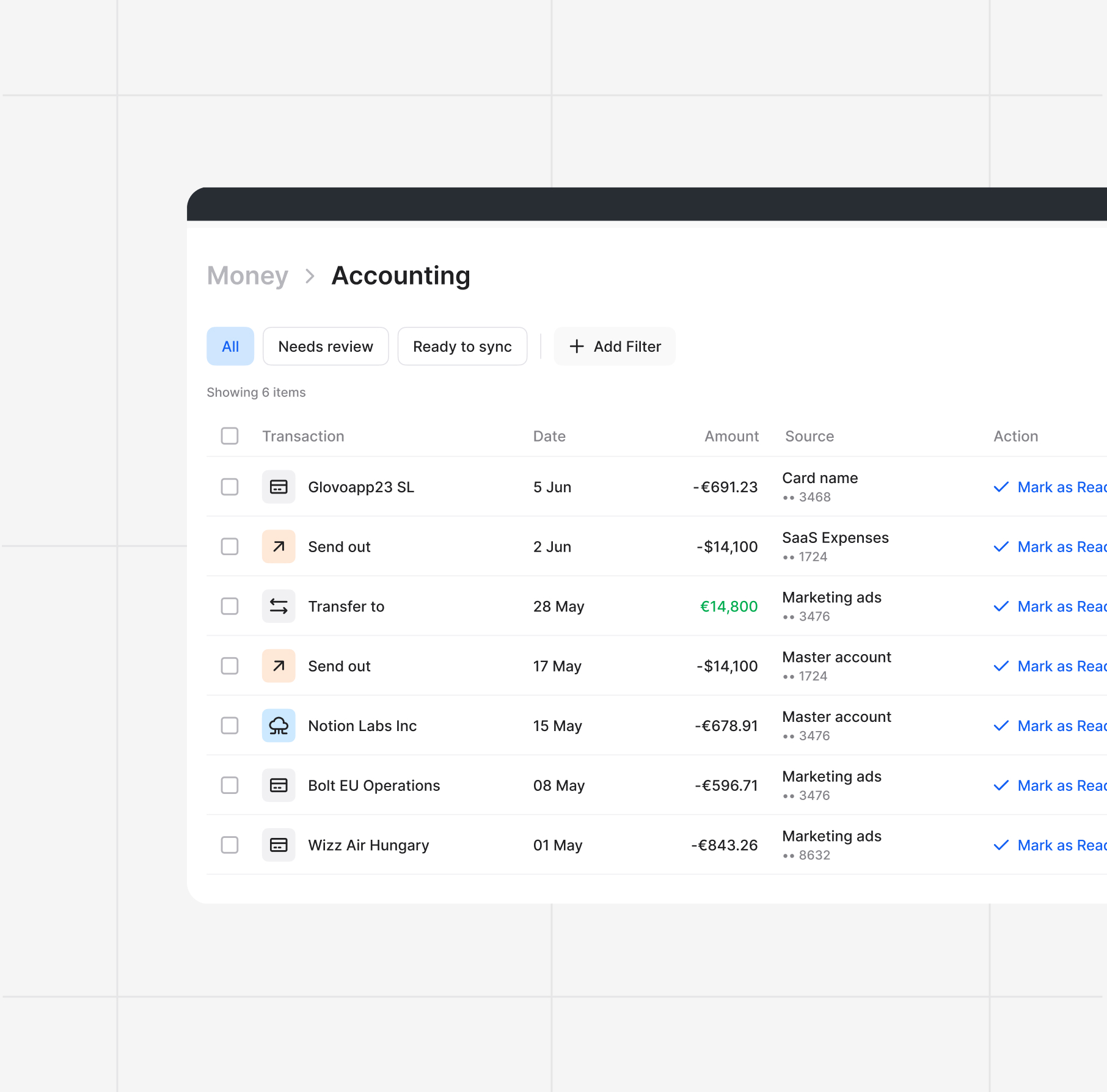Click the 08 May date
This screenshot has height=1092, width=1107.
(x=559, y=785)
